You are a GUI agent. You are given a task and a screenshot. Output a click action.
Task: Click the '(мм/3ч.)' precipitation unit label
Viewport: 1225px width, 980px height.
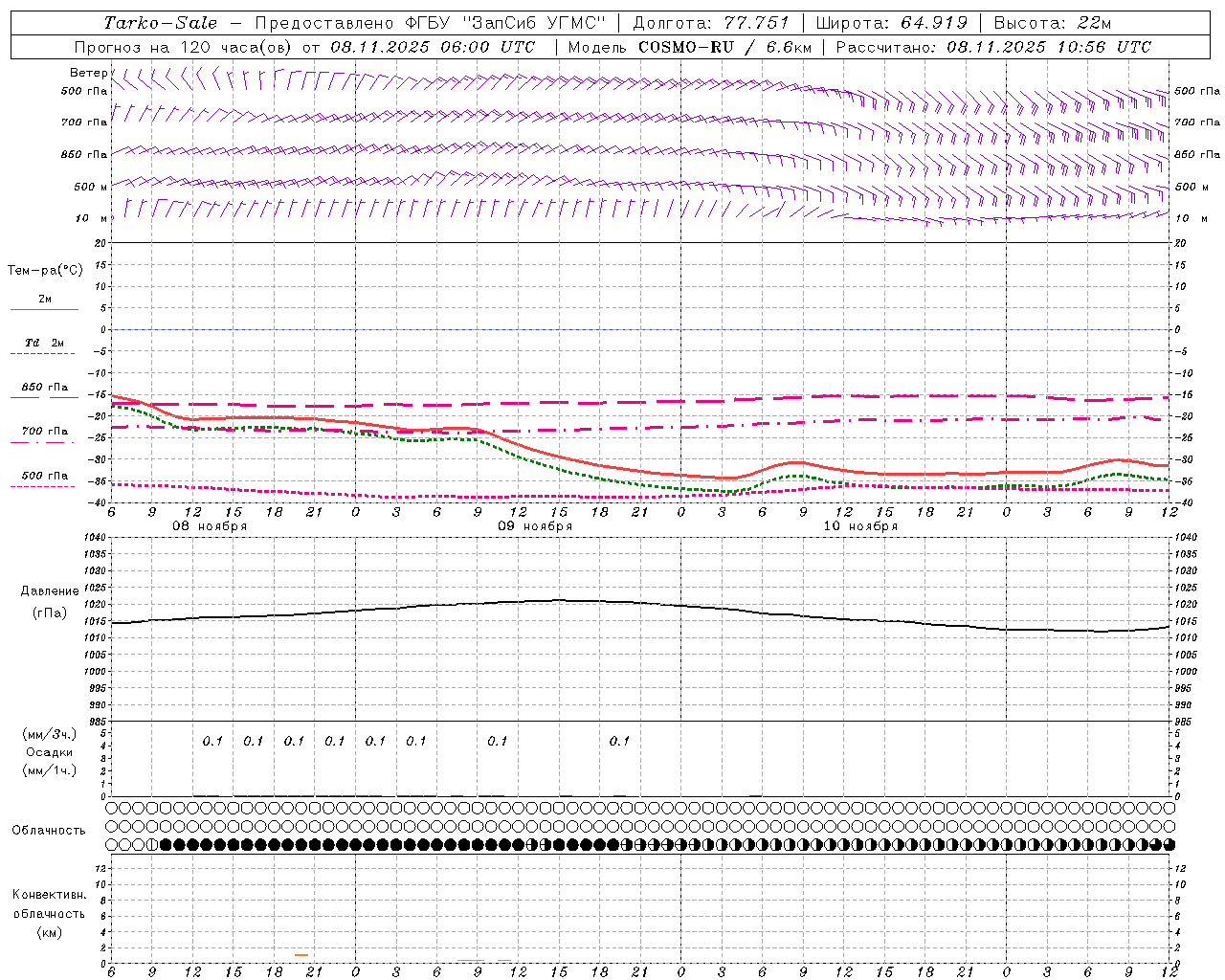pos(50,734)
